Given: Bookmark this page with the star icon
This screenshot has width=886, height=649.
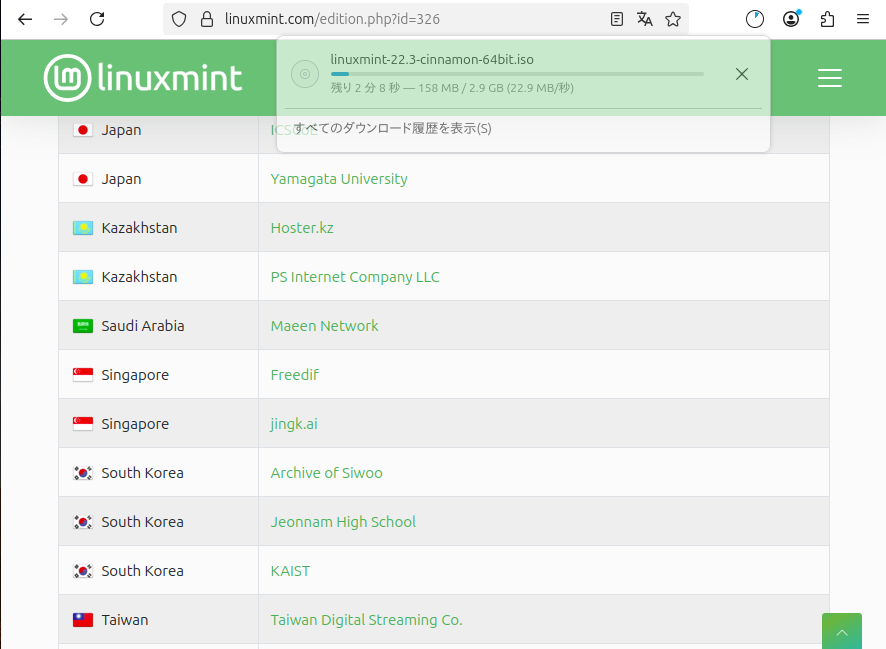Looking at the screenshot, I should coord(673,19).
